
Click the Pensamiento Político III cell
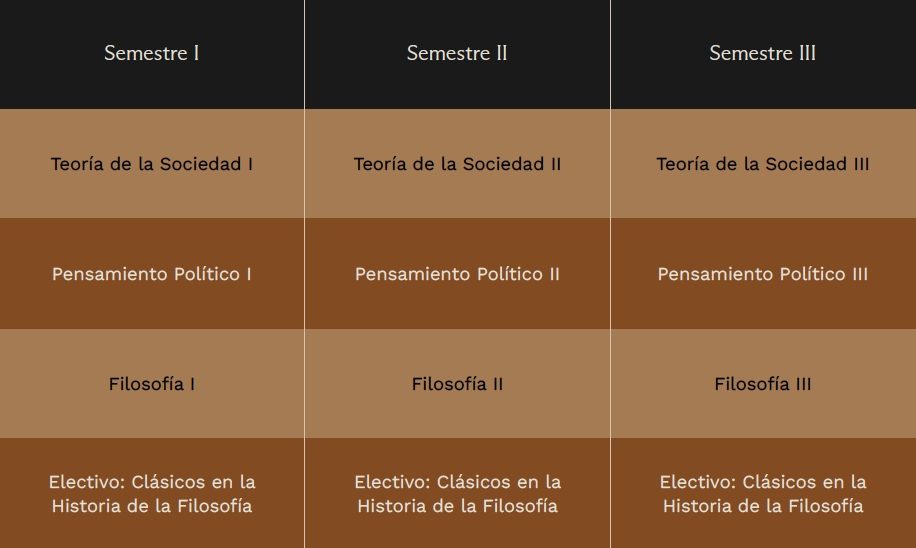click(x=763, y=274)
